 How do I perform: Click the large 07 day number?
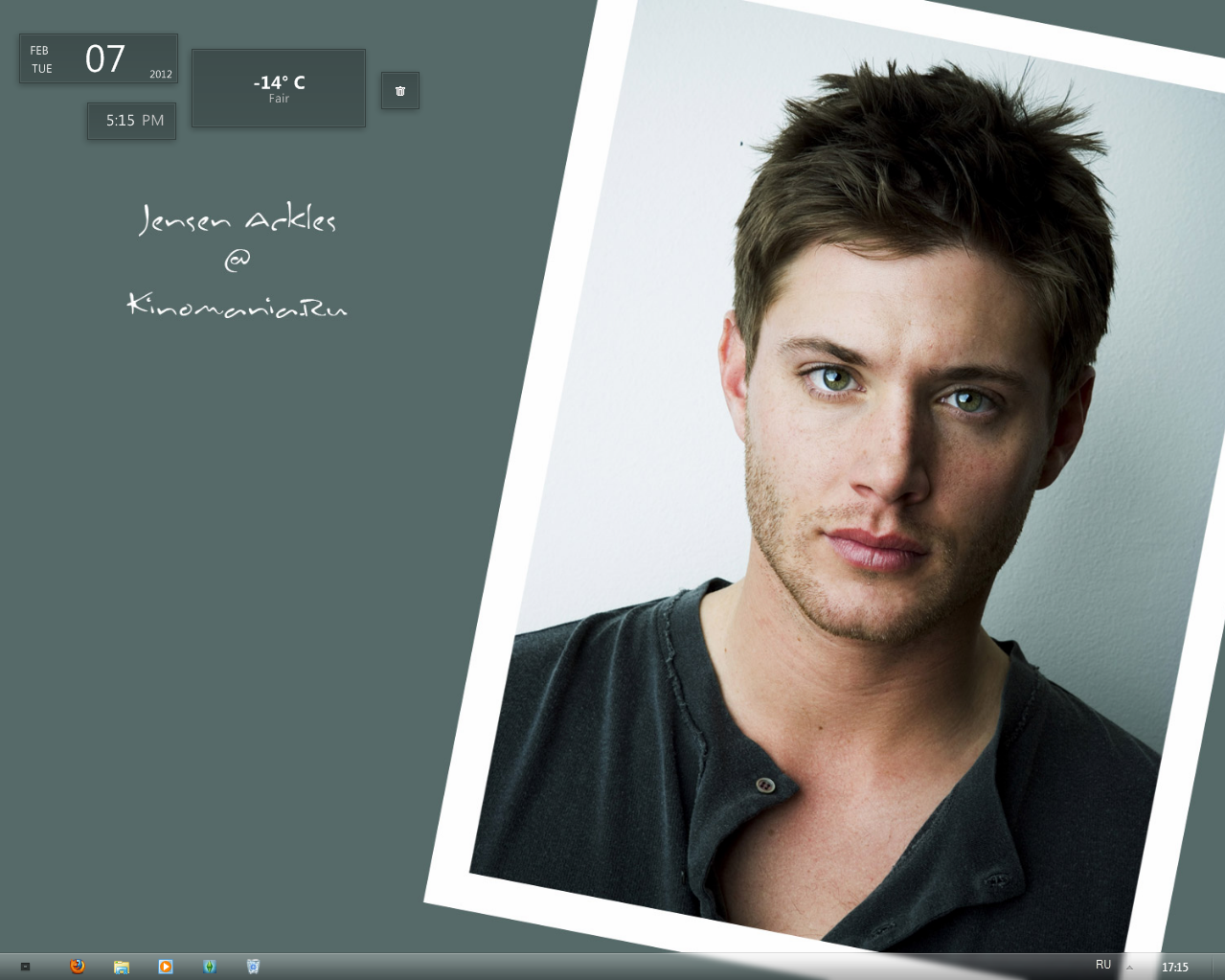coord(105,59)
